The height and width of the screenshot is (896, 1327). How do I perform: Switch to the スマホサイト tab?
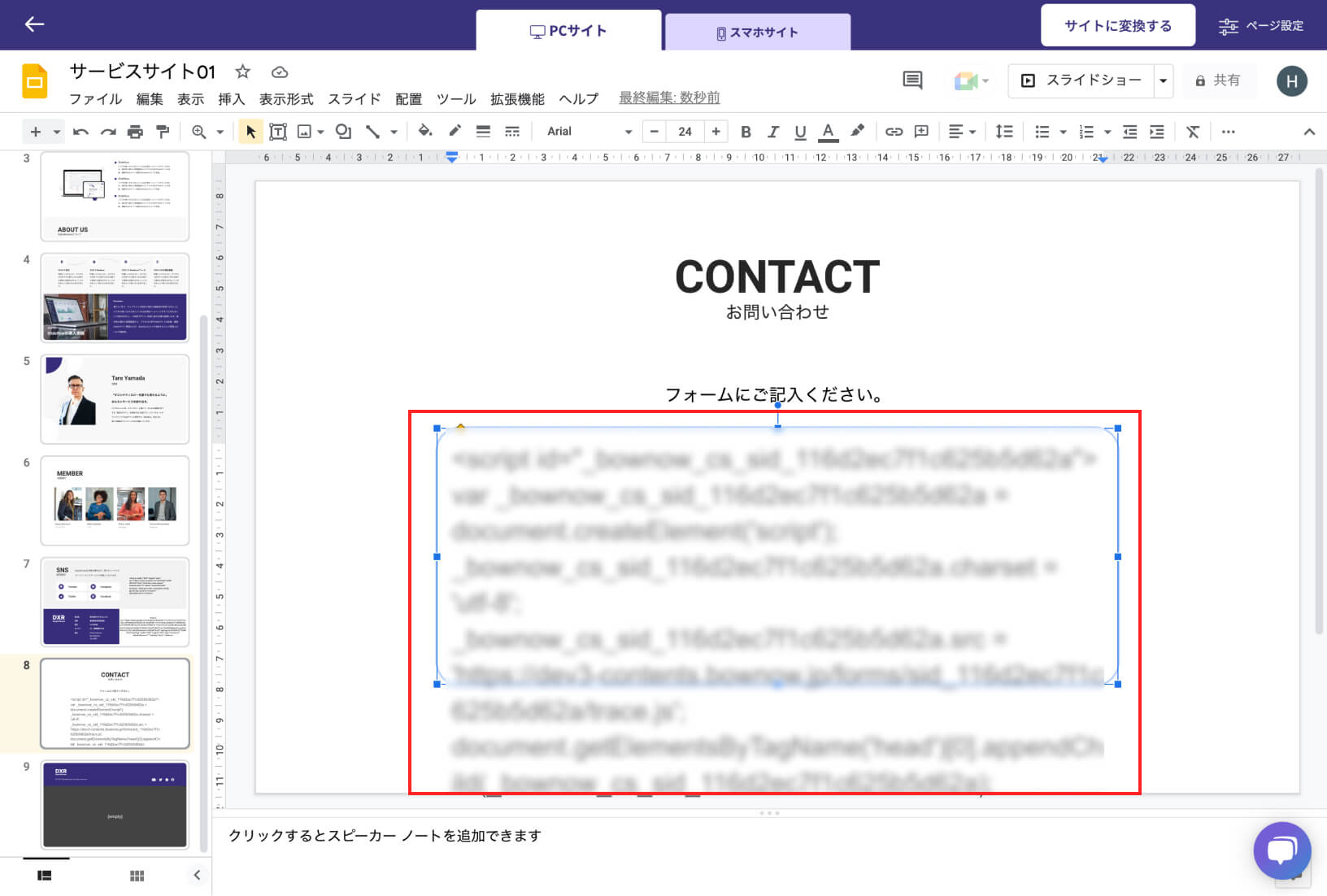757,33
